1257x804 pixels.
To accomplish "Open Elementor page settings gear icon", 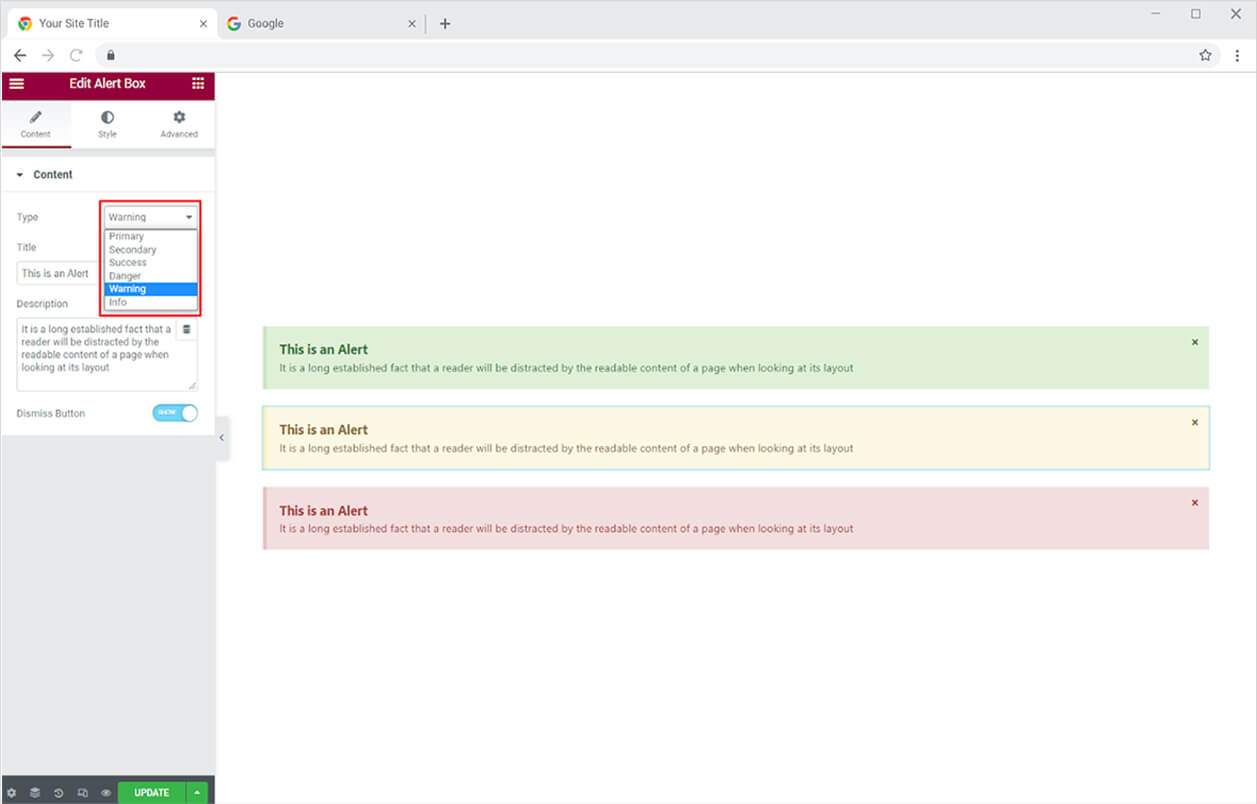I will click(12, 792).
